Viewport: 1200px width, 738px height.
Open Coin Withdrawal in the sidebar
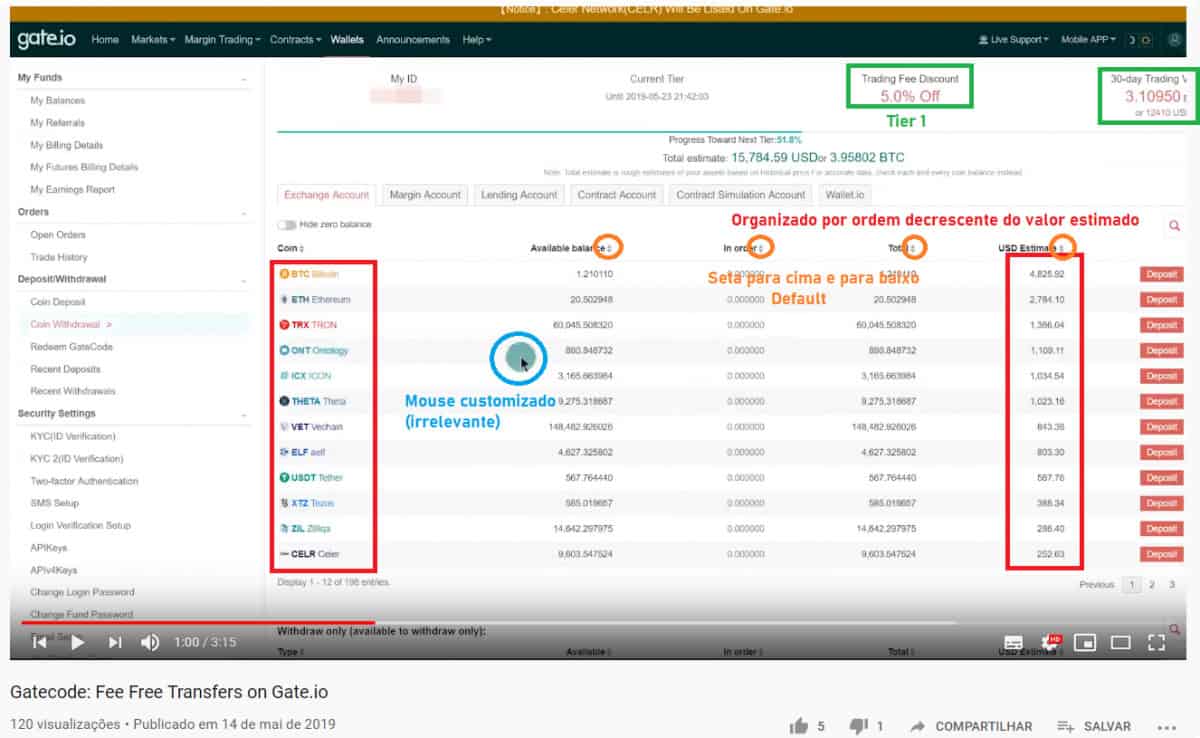[64, 324]
